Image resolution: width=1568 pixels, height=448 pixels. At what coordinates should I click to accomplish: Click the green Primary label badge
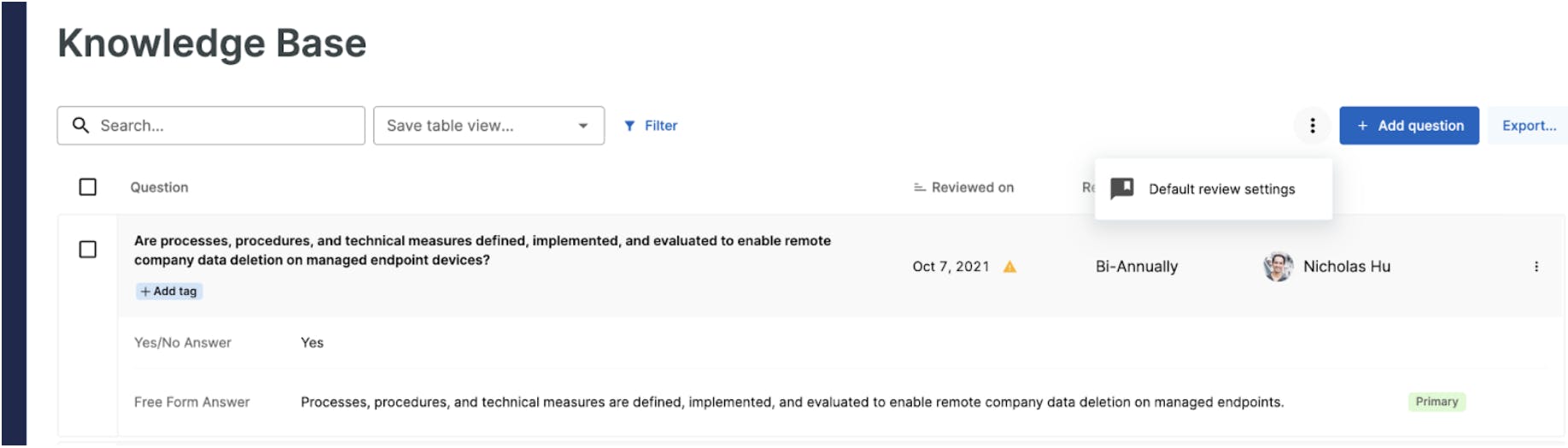1436,402
